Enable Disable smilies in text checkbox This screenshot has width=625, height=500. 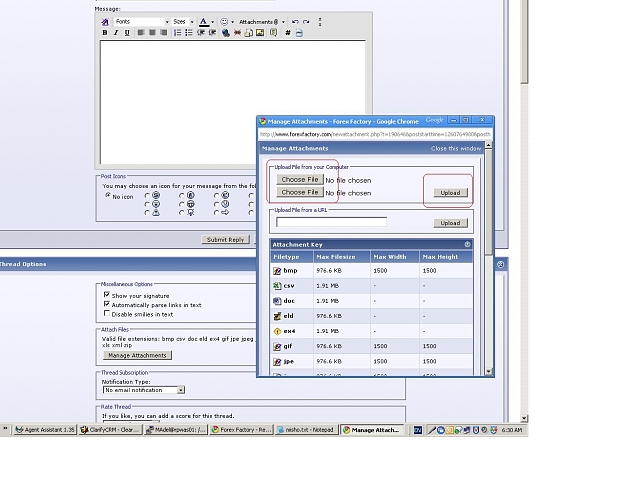[106, 313]
